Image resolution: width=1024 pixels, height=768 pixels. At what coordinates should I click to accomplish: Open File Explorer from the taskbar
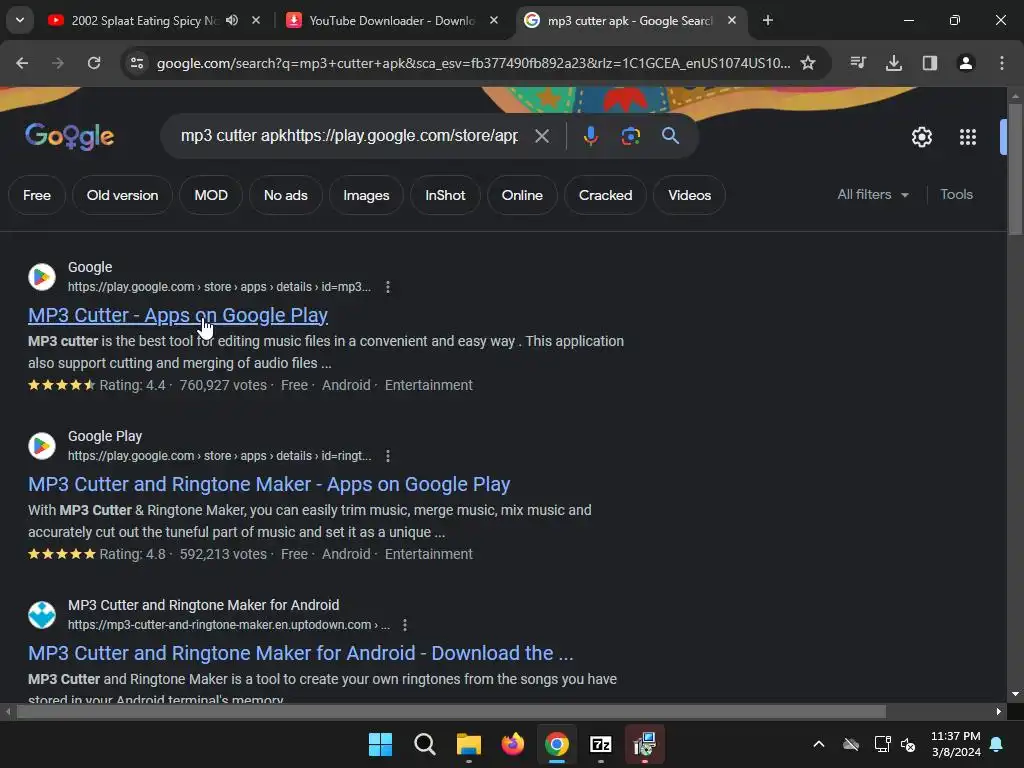[468, 744]
